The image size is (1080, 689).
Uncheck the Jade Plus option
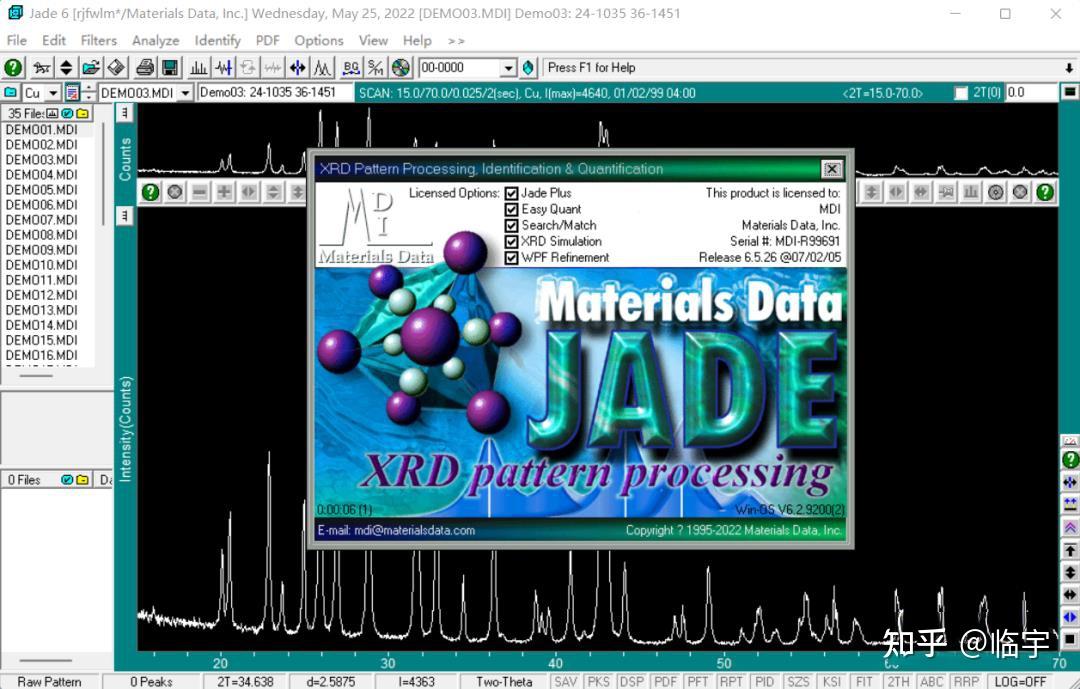511,194
